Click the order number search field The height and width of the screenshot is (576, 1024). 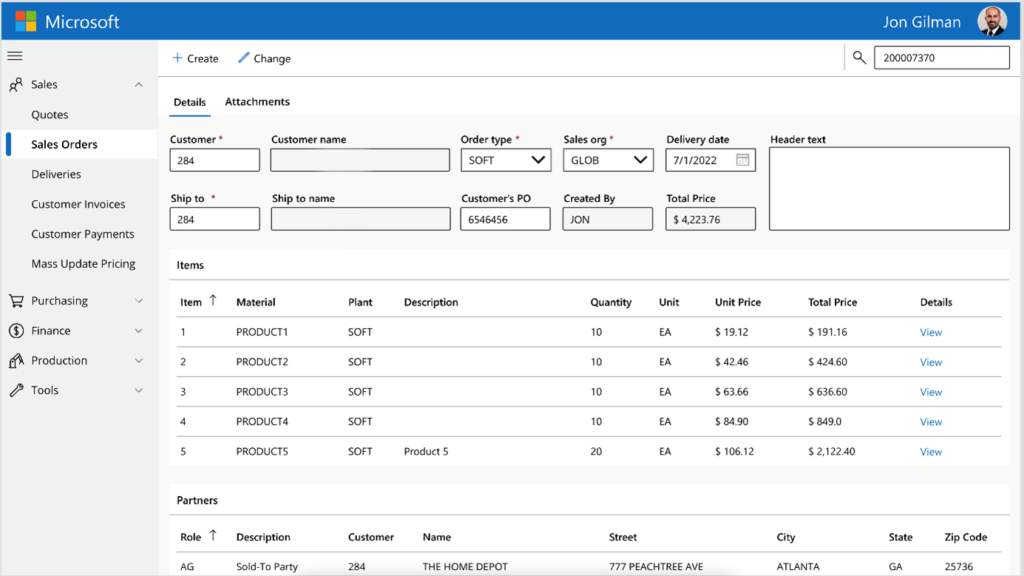click(941, 57)
